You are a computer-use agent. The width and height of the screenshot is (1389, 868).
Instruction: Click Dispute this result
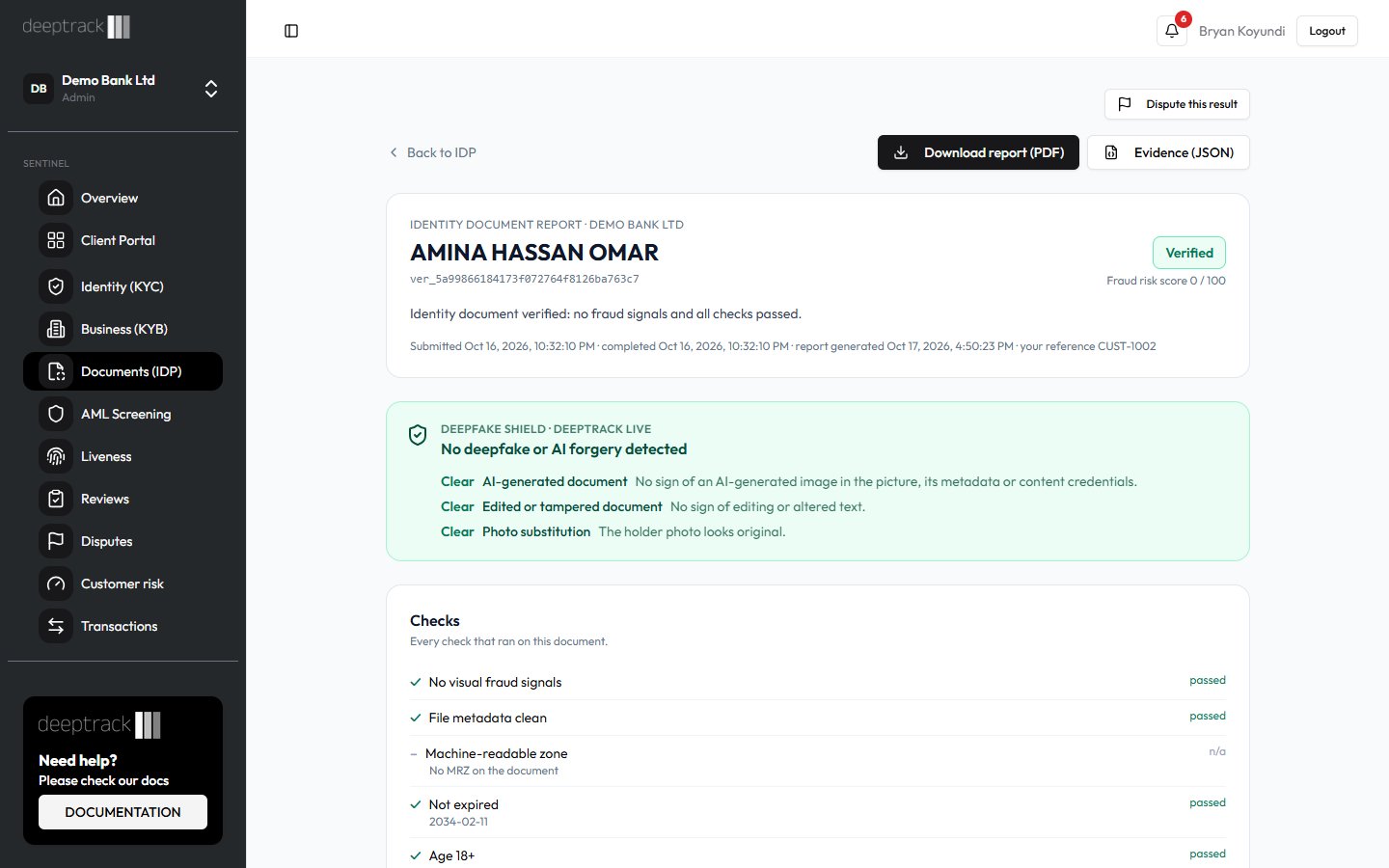click(1177, 104)
